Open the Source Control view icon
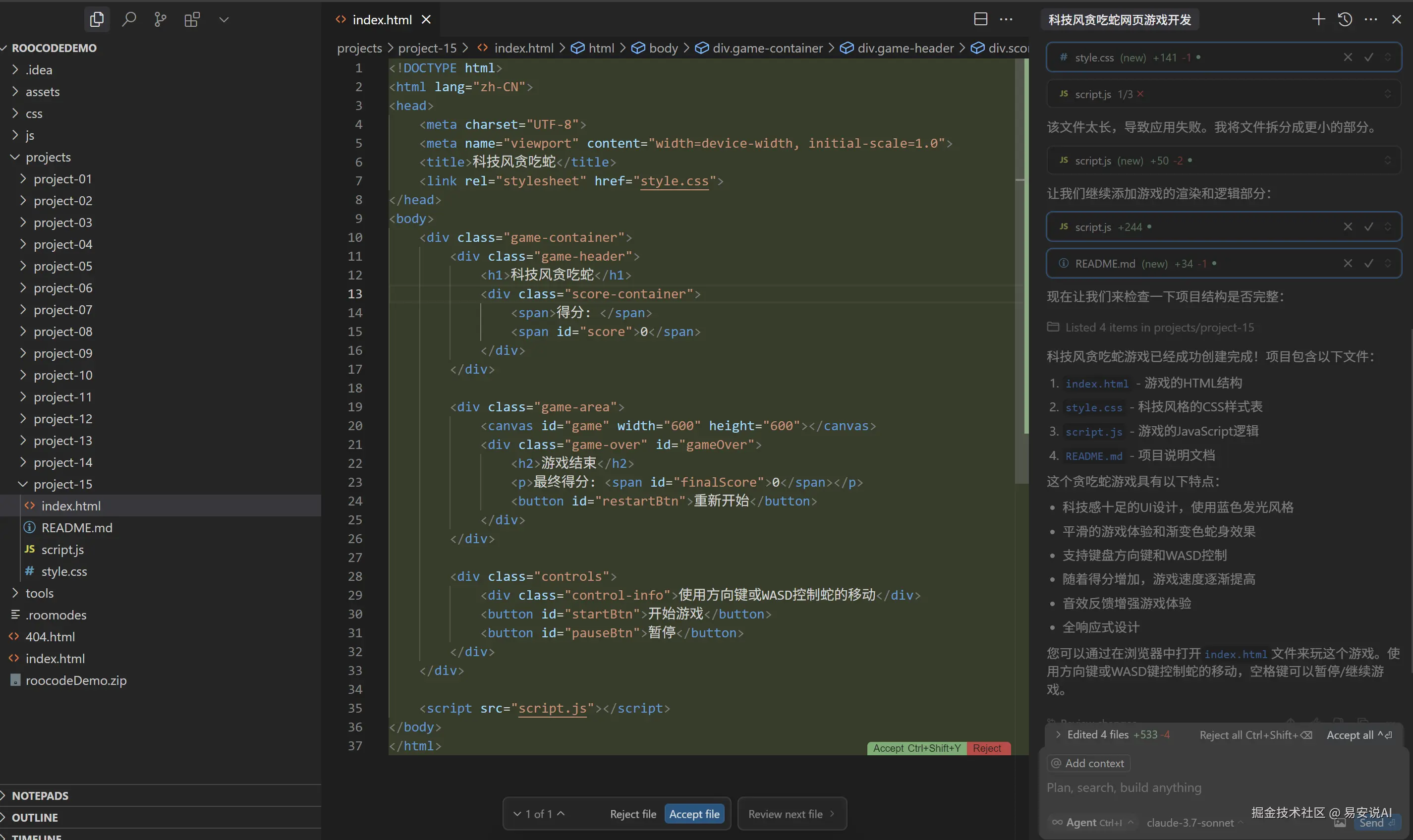 (x=161, y=20)
